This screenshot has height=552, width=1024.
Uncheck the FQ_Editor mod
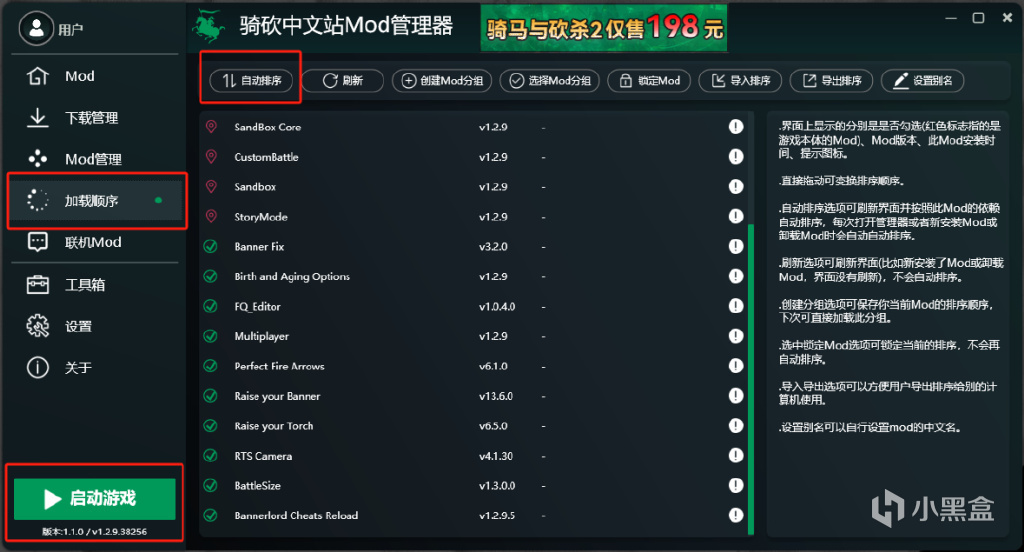[x=210, y=306]
